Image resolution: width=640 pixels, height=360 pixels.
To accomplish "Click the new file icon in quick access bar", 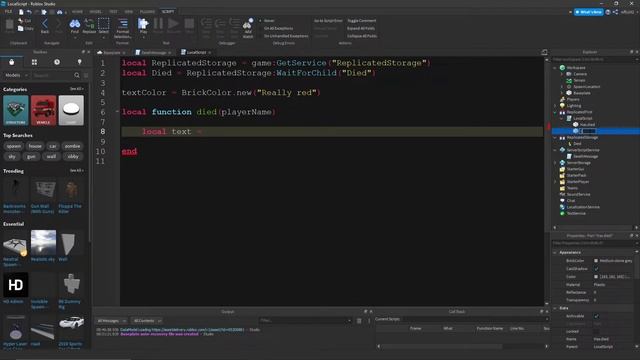I will 21,12.
